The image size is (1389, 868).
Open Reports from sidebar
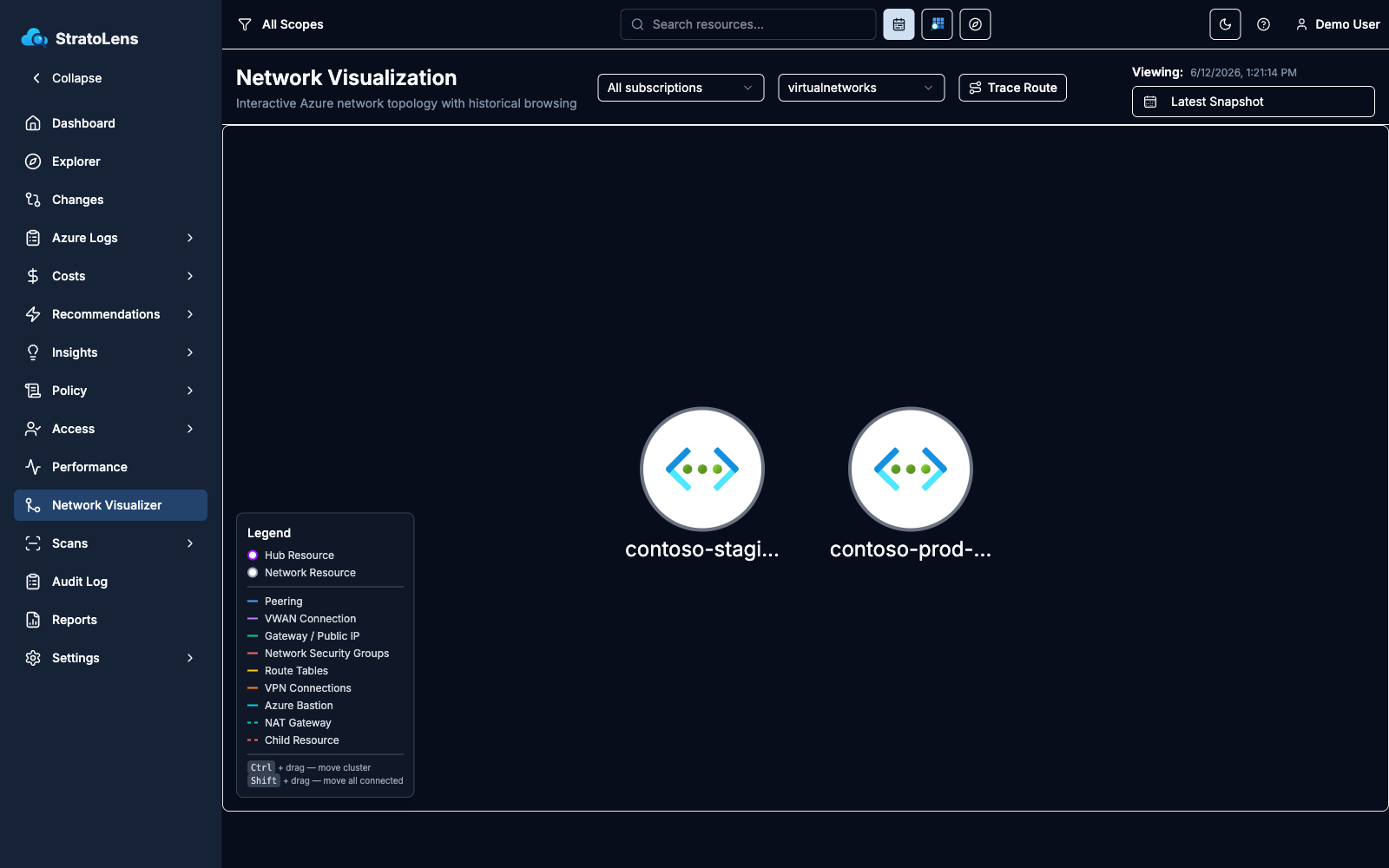[x=110, y=620]
